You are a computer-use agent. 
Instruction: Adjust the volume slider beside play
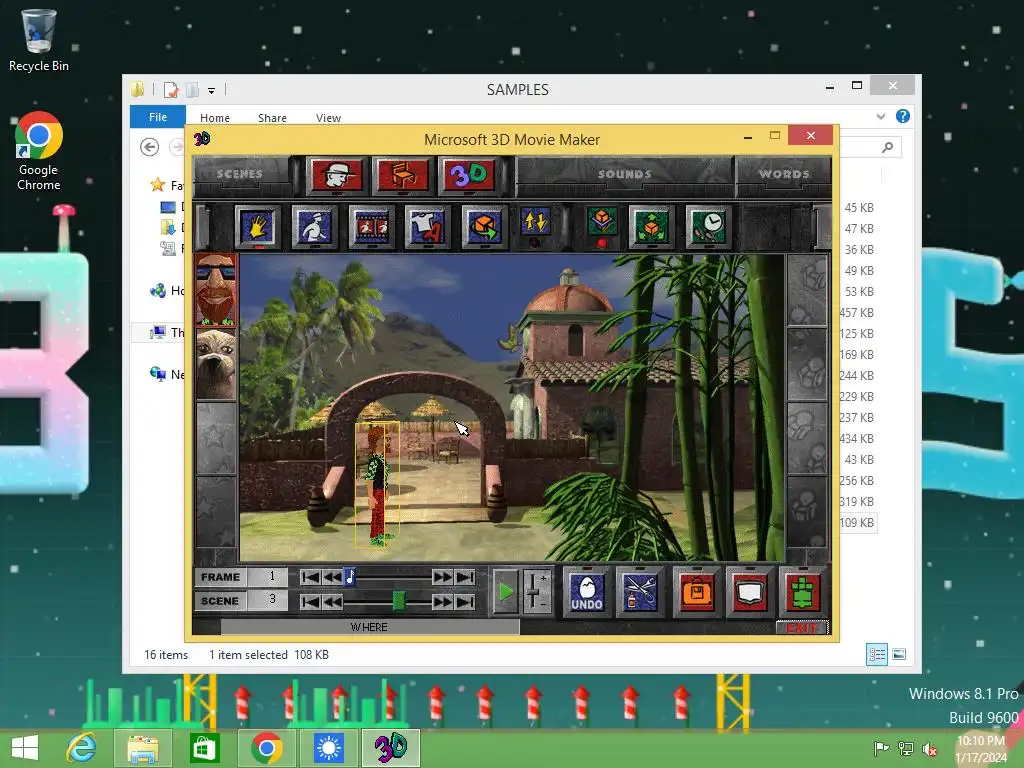pos(536,592)
